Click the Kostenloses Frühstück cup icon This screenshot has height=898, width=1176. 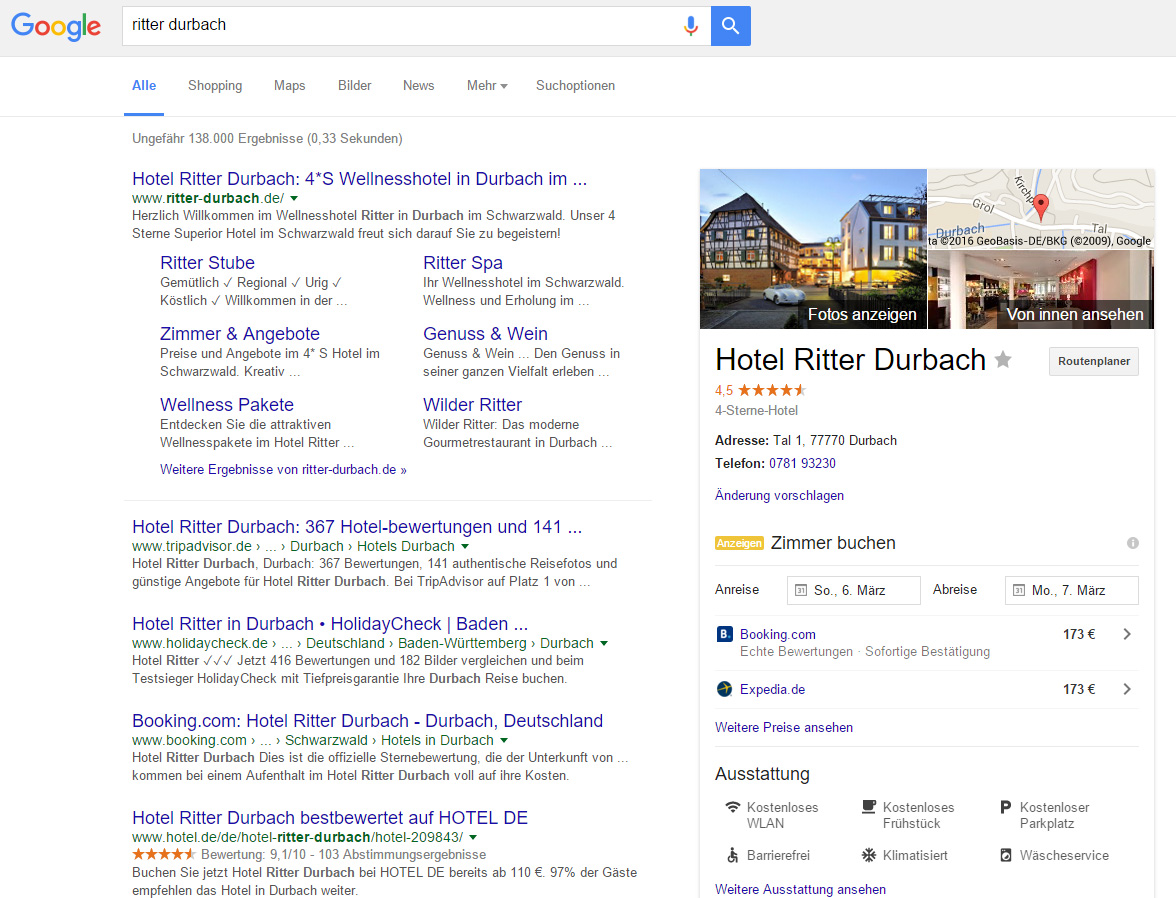tap(868, 807)
